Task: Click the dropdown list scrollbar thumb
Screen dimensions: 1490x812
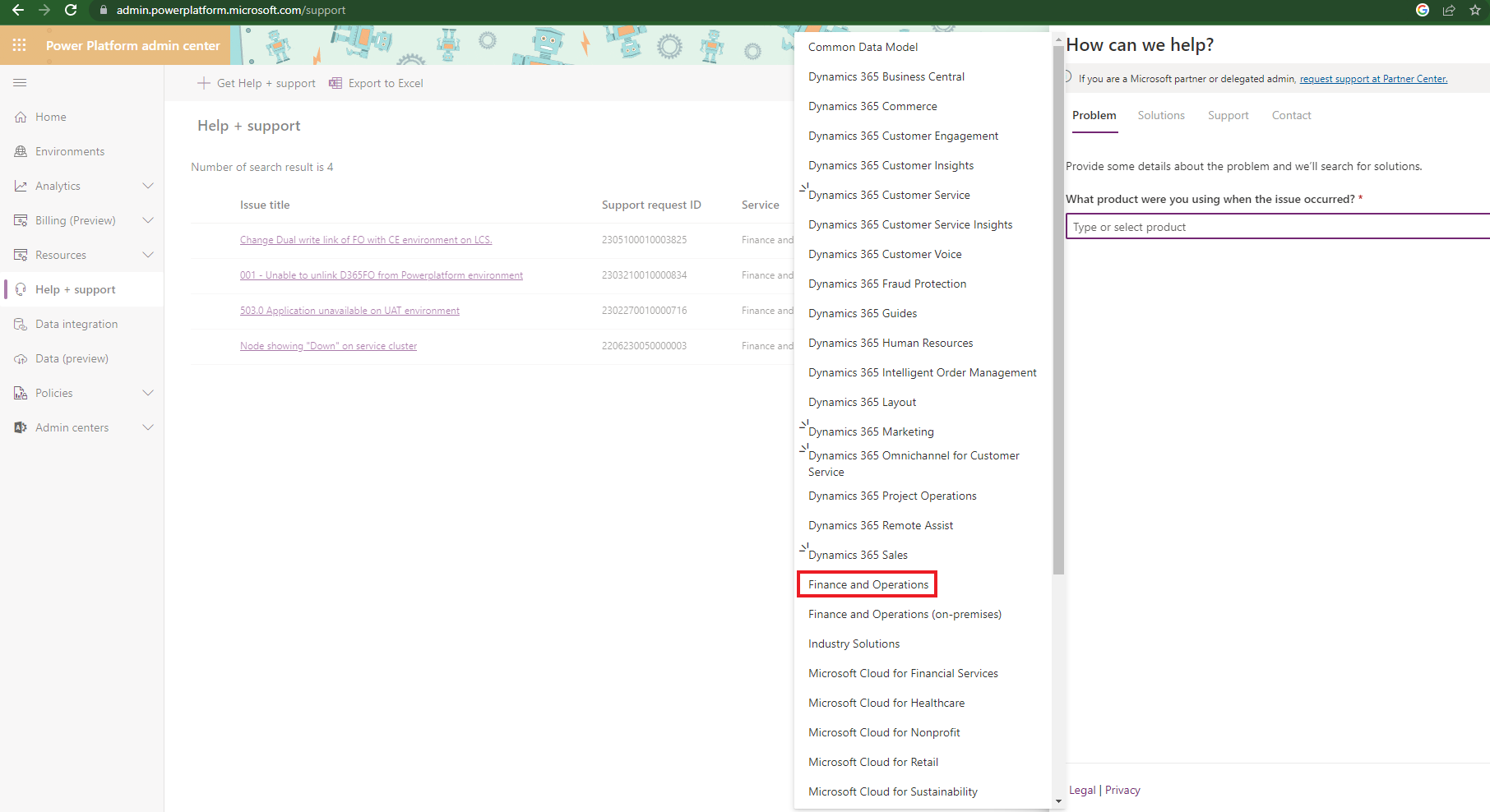Action: 1058,310
